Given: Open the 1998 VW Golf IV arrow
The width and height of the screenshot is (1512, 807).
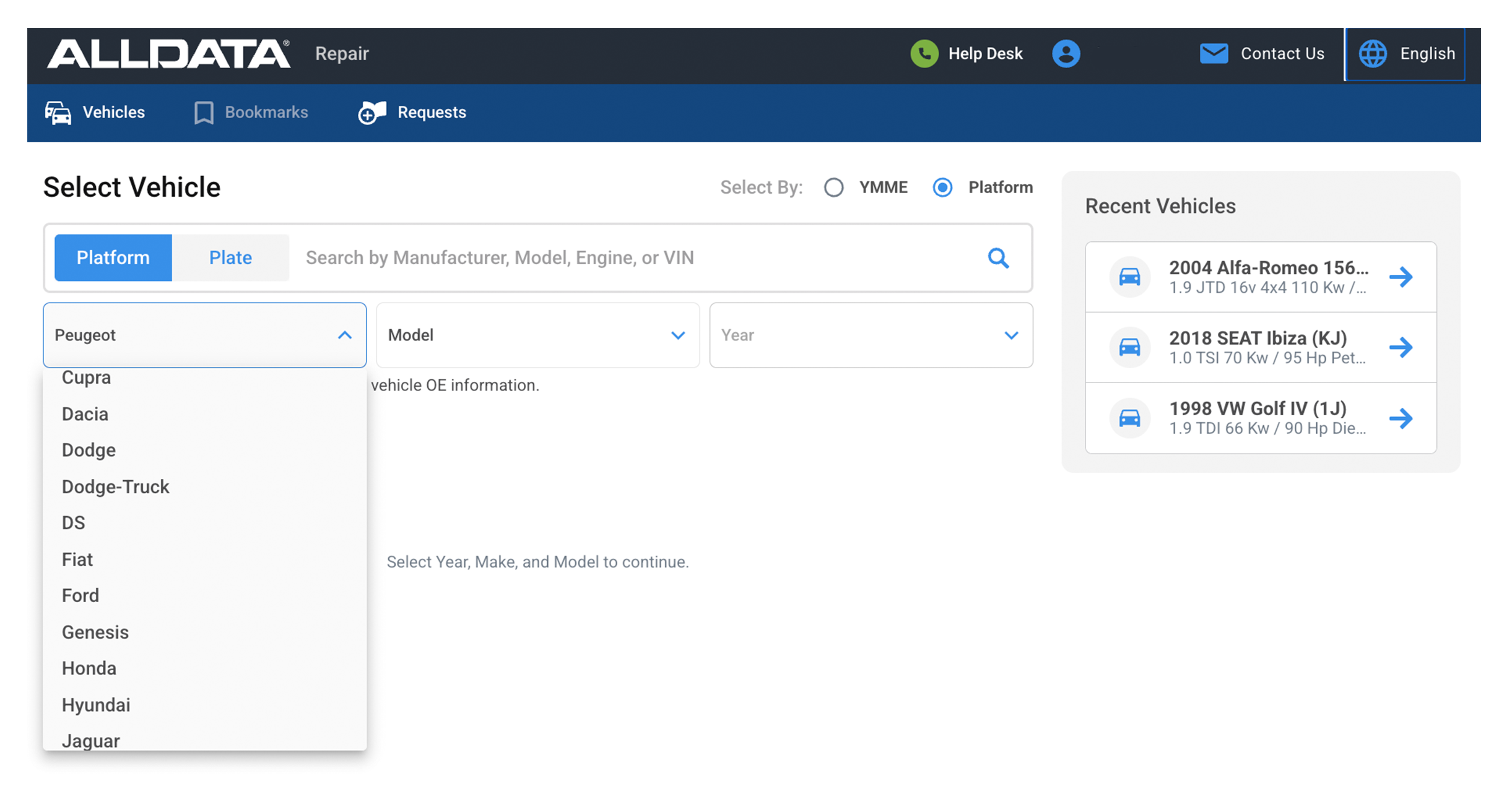Looking at the screenshot, I should tap(1401, 418).
